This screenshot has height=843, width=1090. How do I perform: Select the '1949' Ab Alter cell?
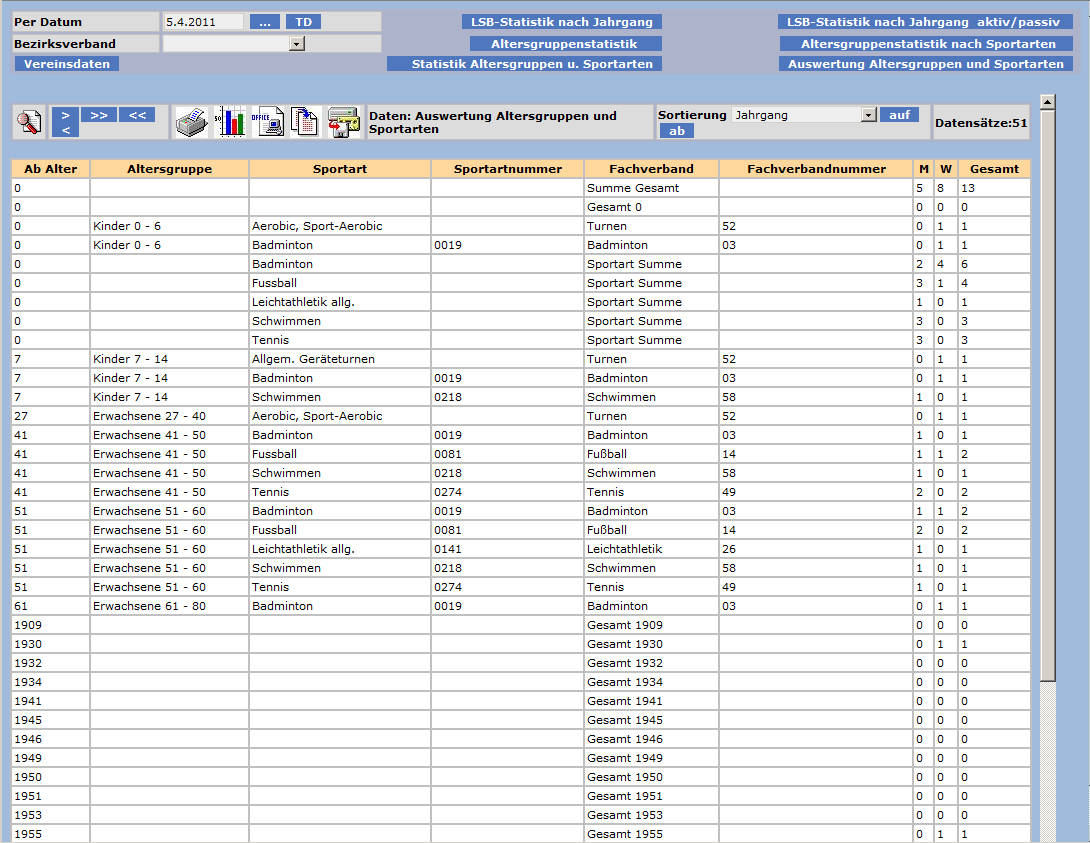click(51, 758)
